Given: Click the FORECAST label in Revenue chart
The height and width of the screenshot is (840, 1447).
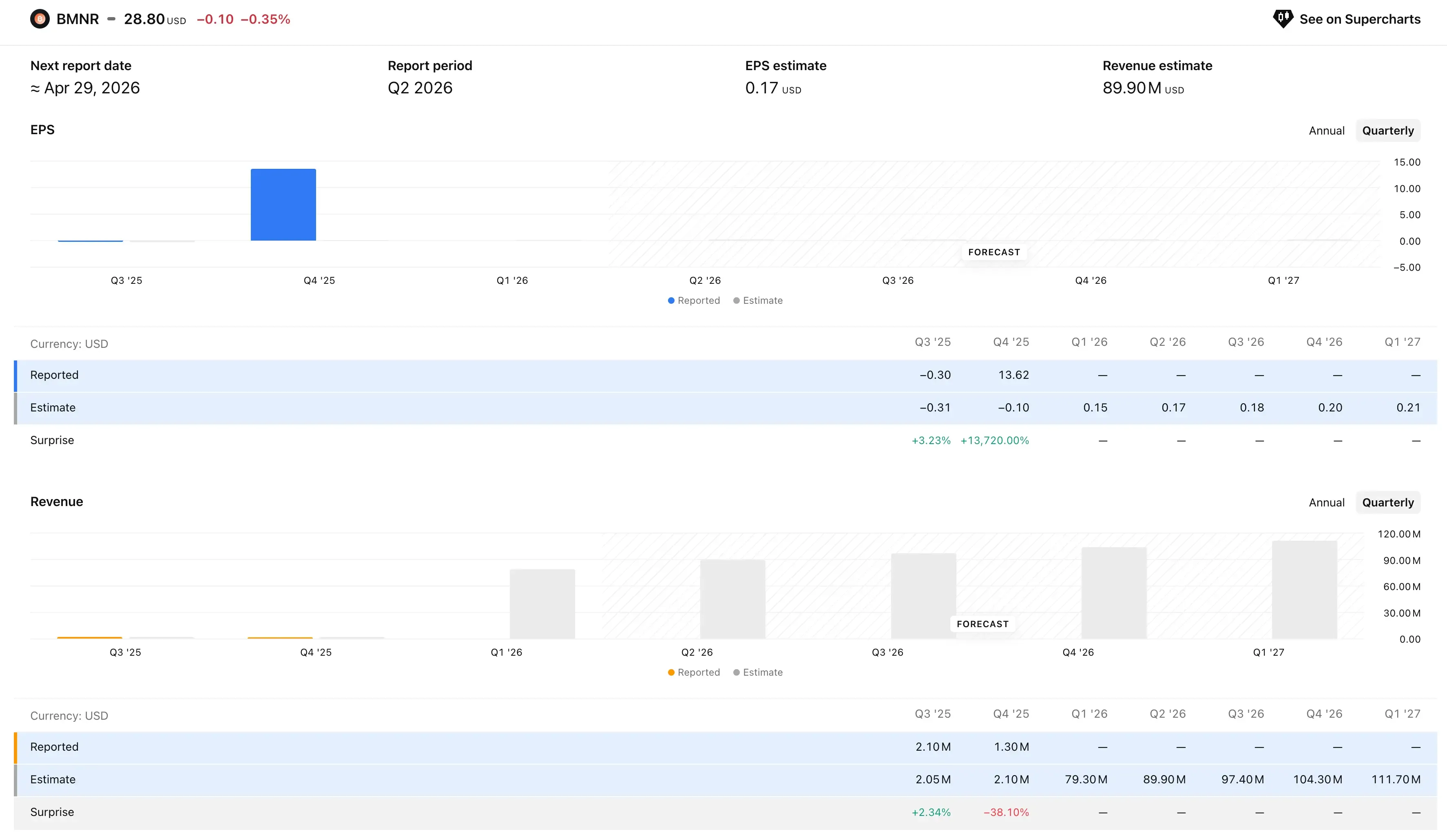Looking at the screenshot, I should (982, 624).
